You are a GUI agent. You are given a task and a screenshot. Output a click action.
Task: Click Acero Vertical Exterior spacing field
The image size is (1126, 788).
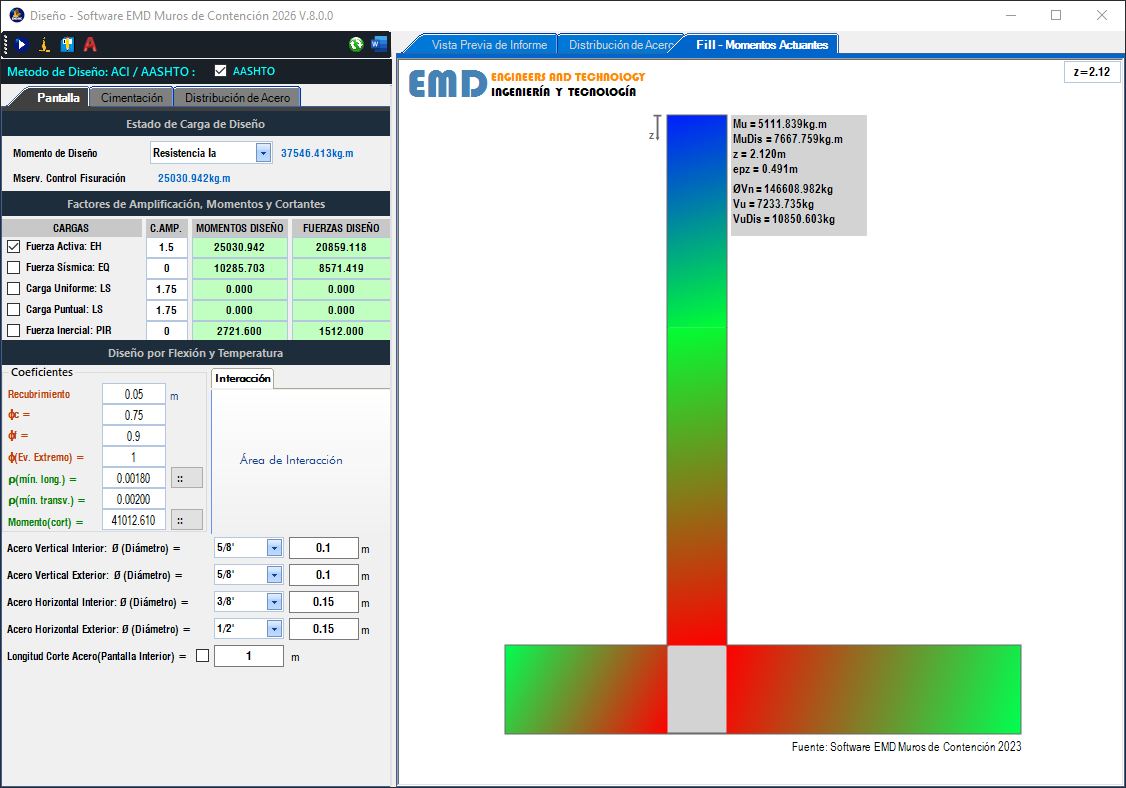click(x=323, y=575)
